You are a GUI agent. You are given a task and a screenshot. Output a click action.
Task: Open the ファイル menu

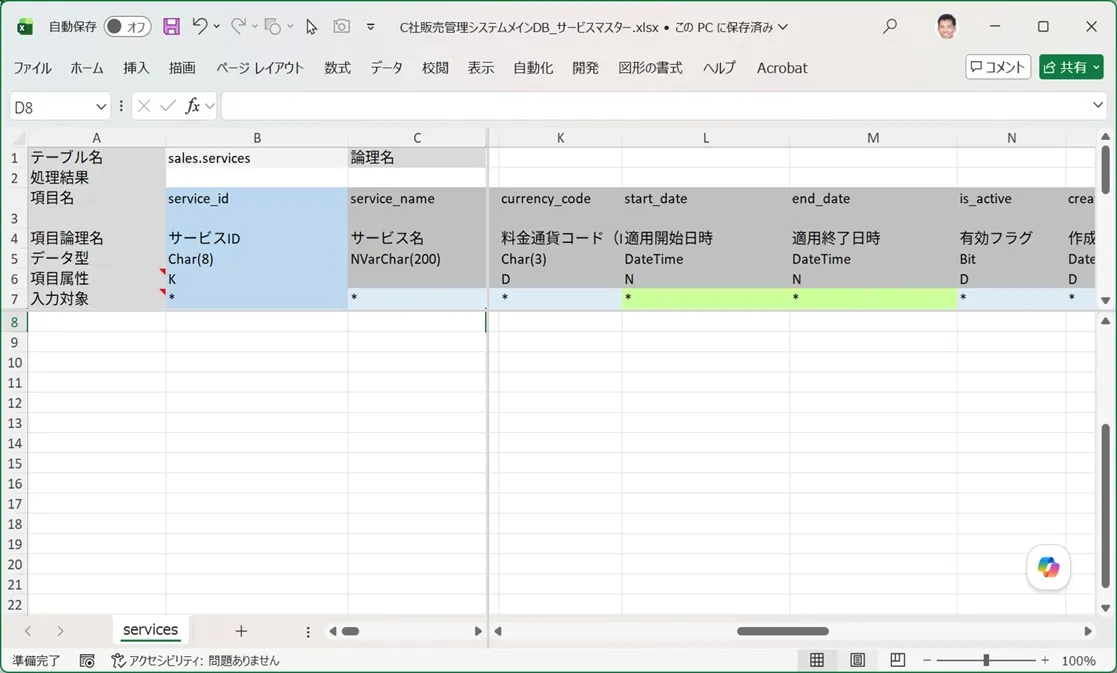pyautogui.click(x=32, y=68)
